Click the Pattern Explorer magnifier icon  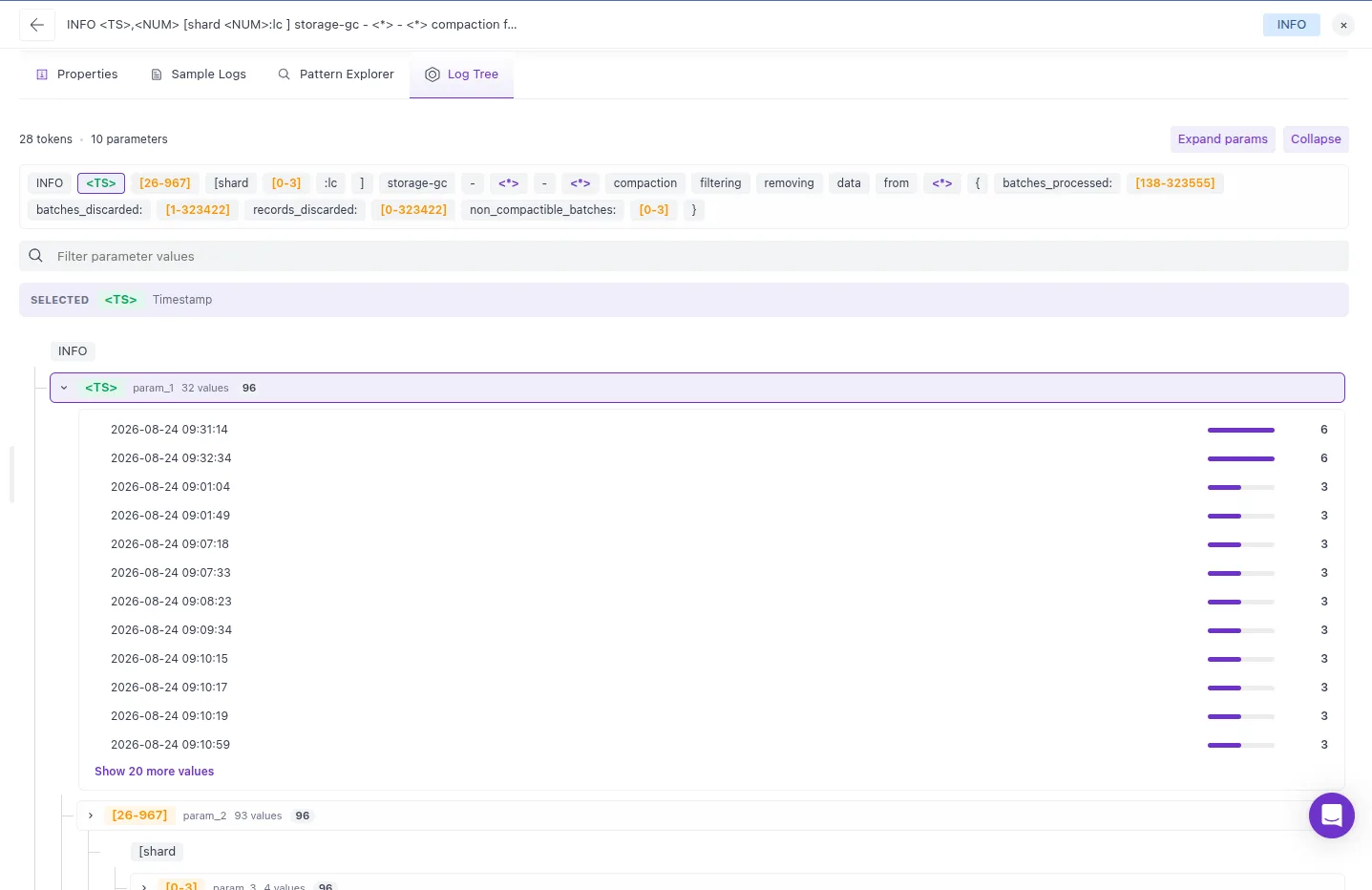(284, 74)
